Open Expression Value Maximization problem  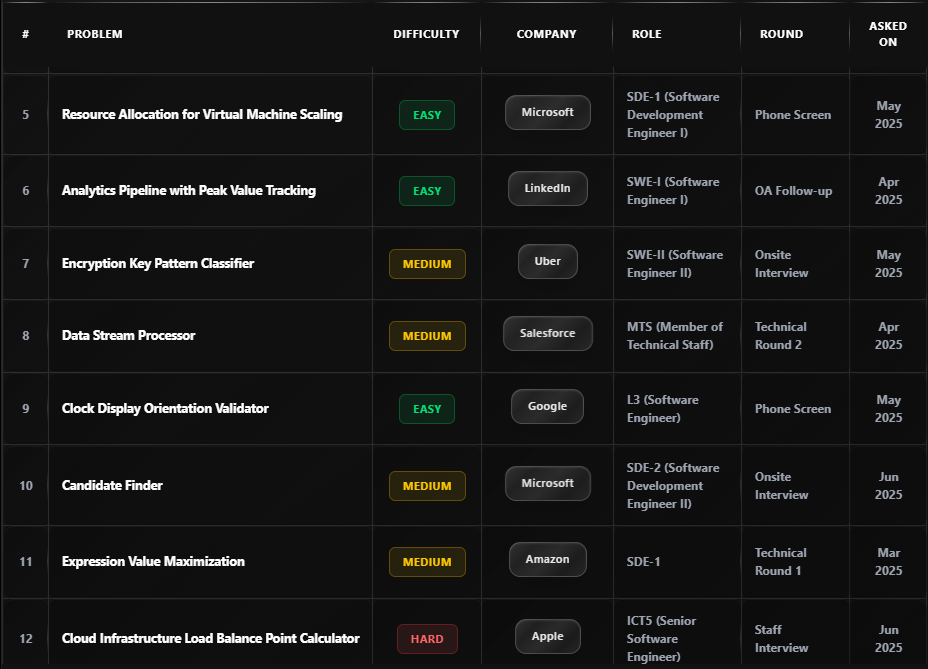tap(153, 562)
